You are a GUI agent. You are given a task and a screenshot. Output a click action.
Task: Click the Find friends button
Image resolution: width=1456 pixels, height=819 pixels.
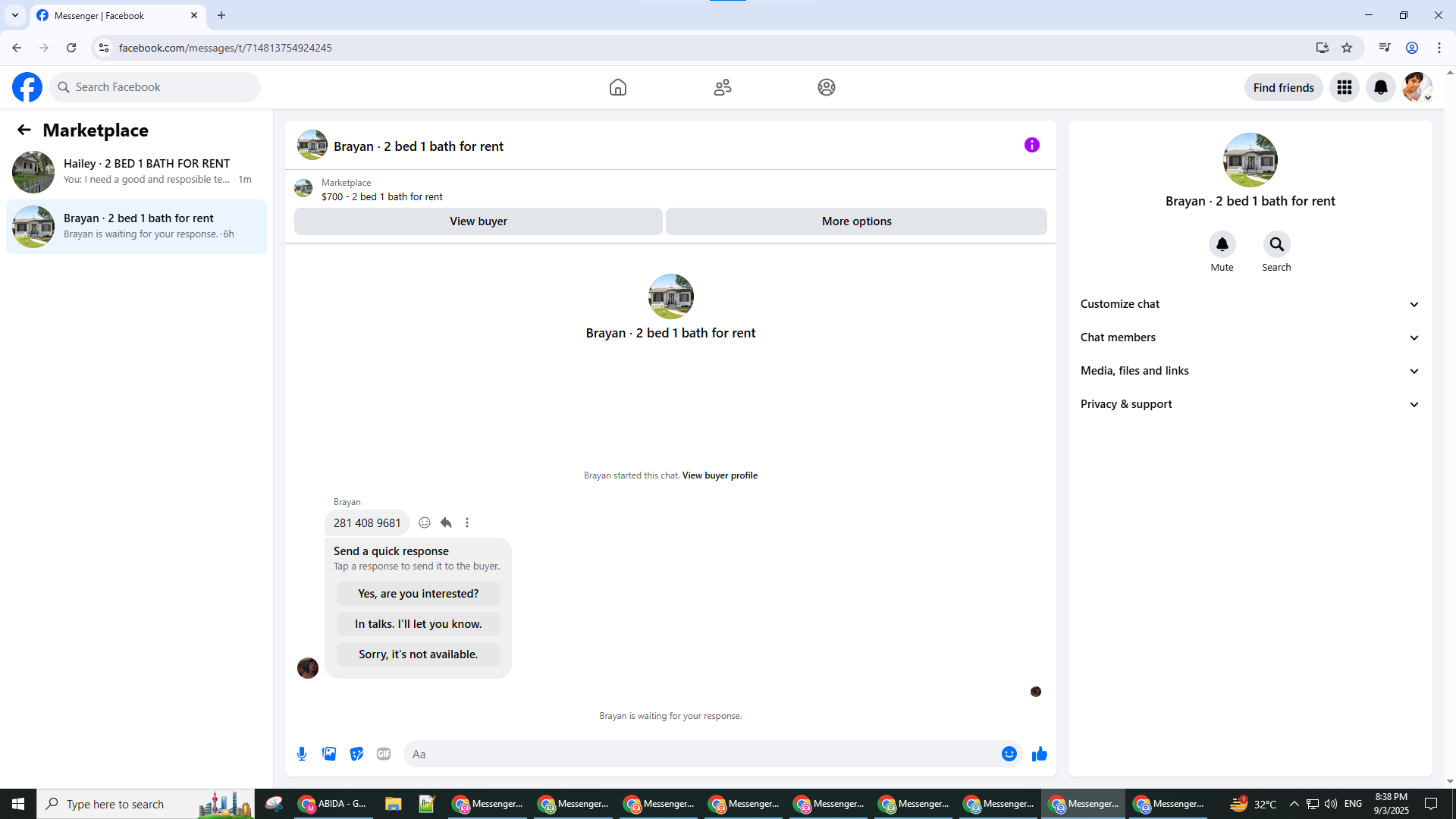pyautogui.click(x=1284, y=87)
